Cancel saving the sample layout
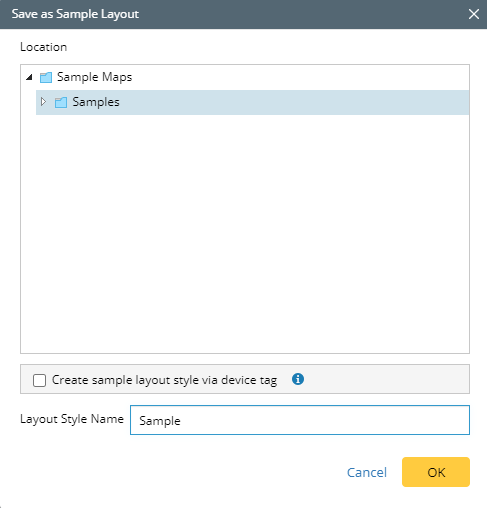Viewport: 487px width, 508px height. point(367,472)
